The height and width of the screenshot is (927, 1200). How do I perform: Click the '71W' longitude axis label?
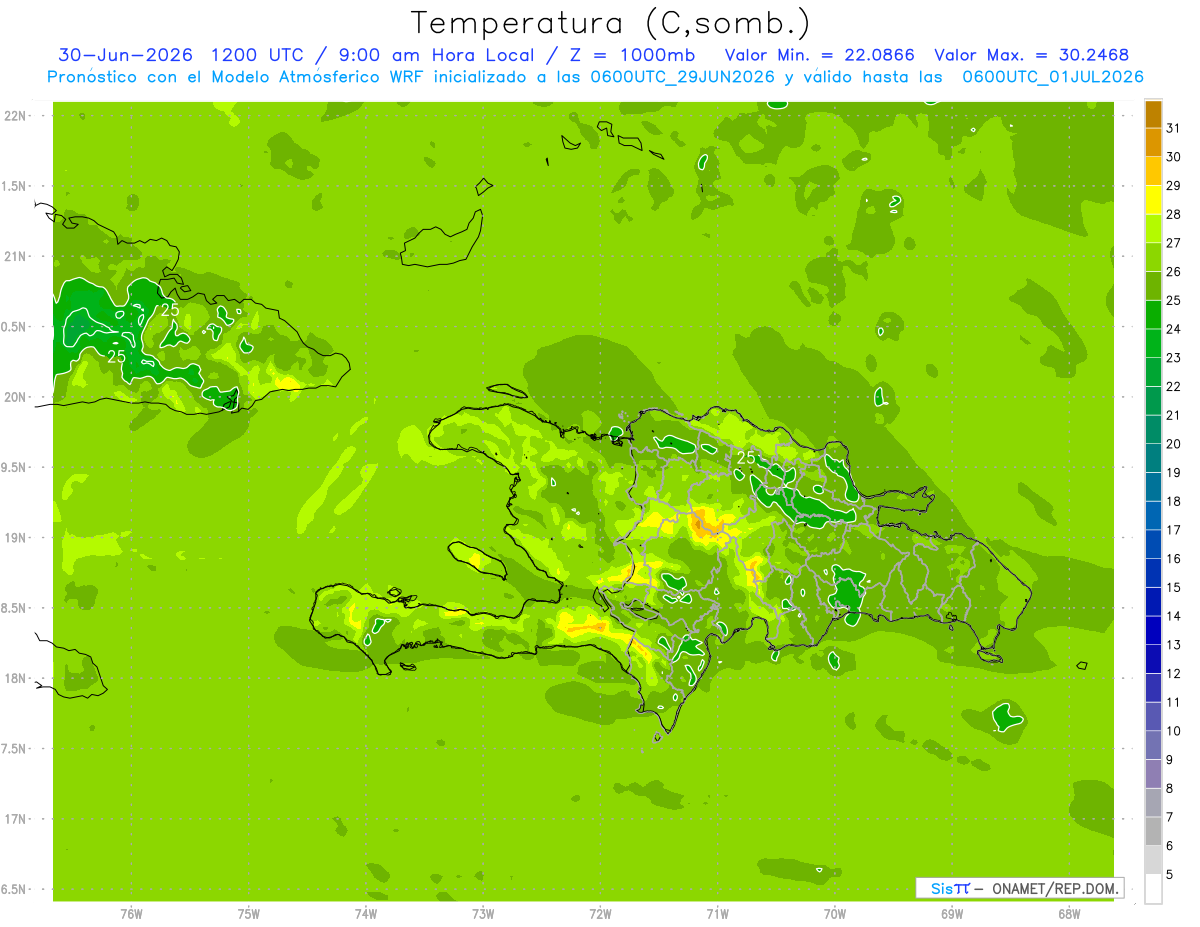coord(717,913)
